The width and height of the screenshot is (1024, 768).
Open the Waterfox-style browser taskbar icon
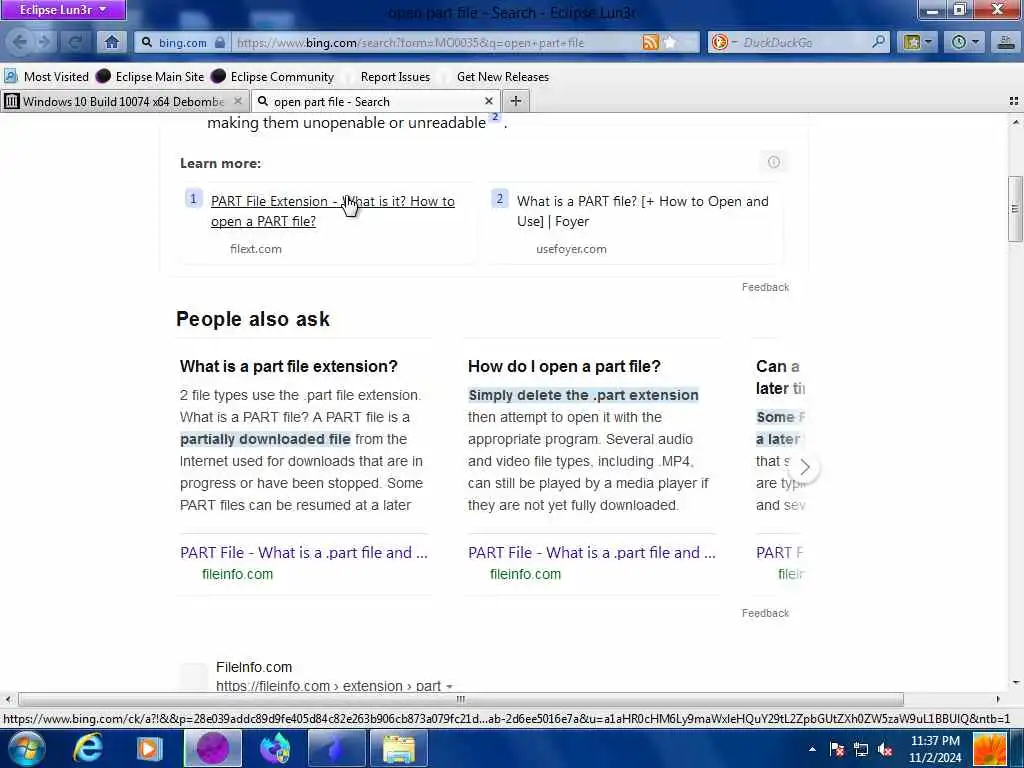pos(275,748)
